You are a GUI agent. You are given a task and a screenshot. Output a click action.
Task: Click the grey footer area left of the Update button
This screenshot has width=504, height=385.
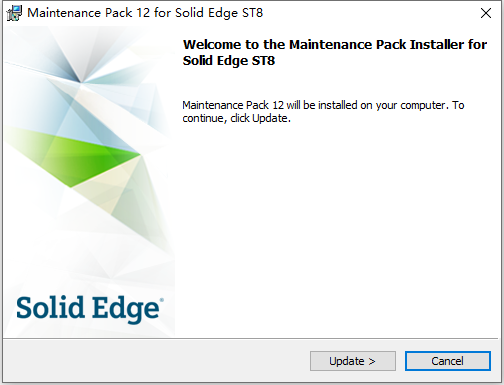[157, 361]
